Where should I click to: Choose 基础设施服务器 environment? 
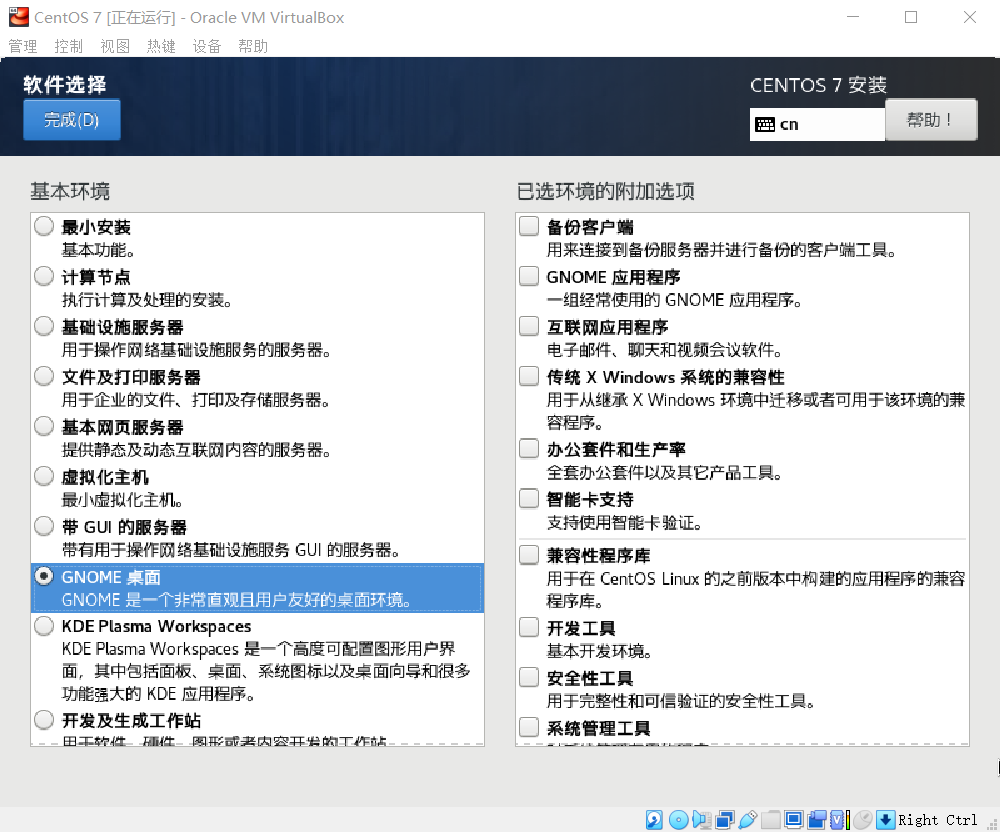44,326
